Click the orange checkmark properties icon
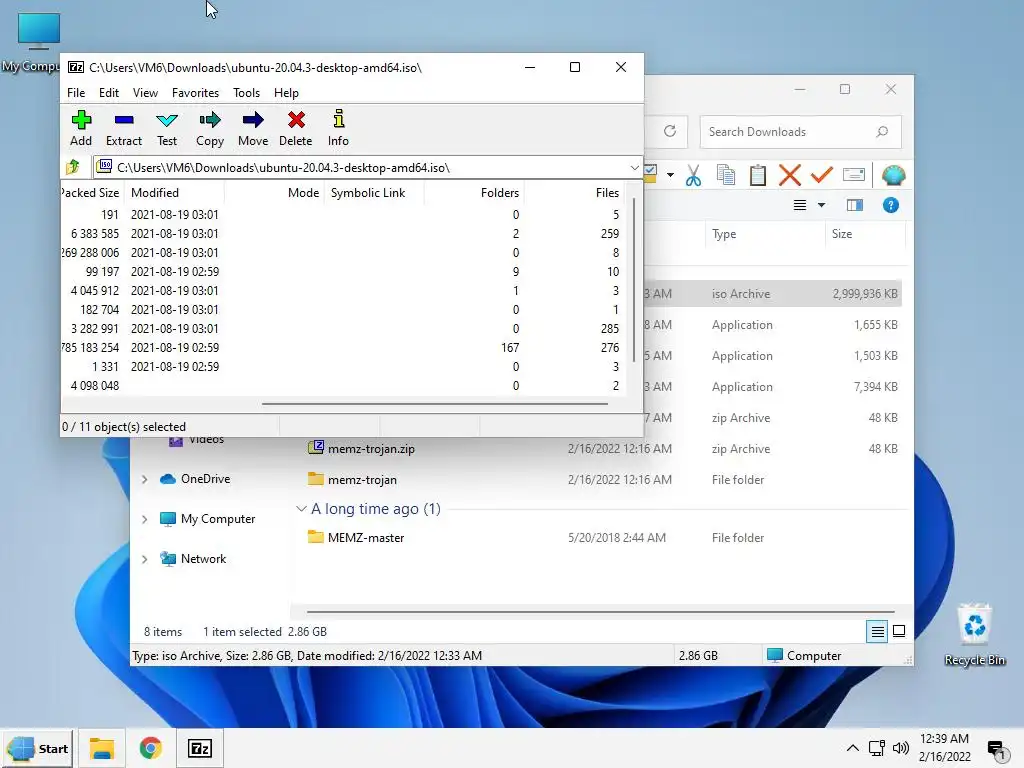 click(822, 175)
